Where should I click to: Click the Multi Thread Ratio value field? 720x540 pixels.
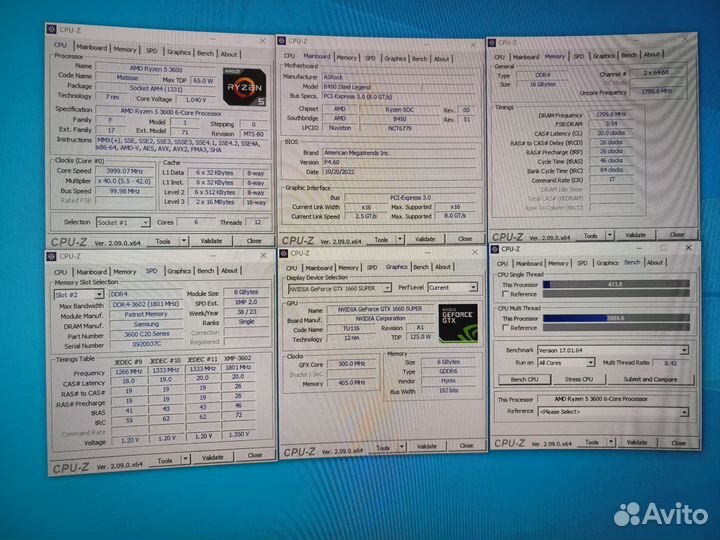pyautogui.click(x=670, y=363)
